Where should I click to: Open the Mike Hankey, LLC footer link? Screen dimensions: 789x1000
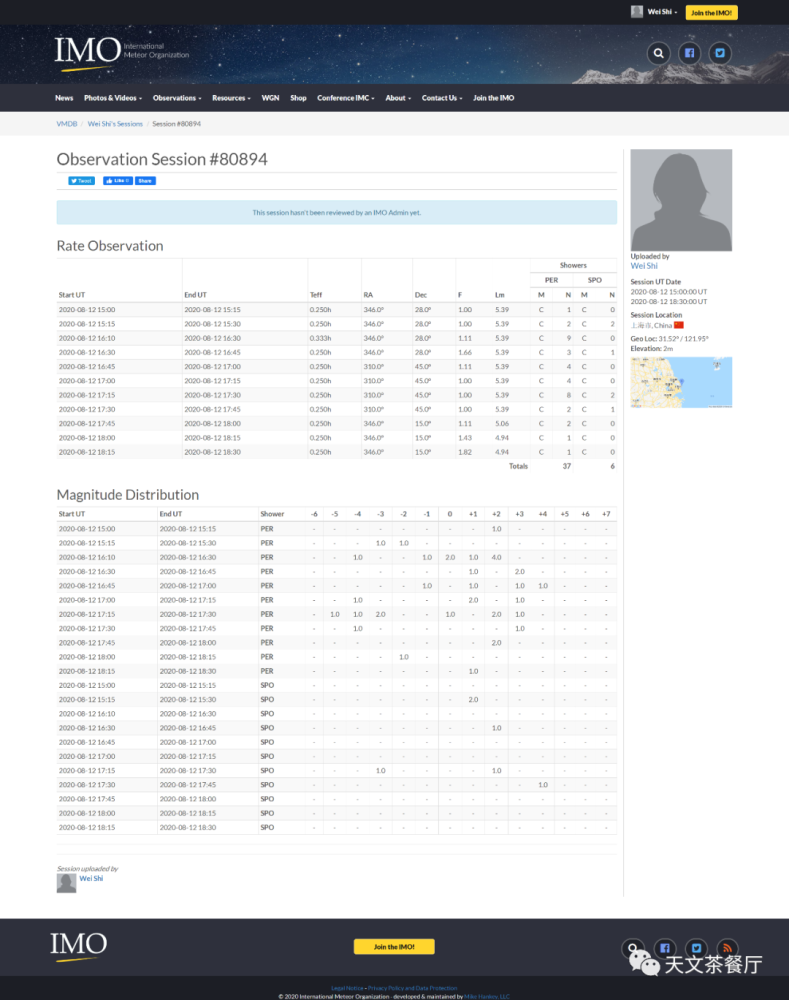pyautogui.click(x=487, y=996)
